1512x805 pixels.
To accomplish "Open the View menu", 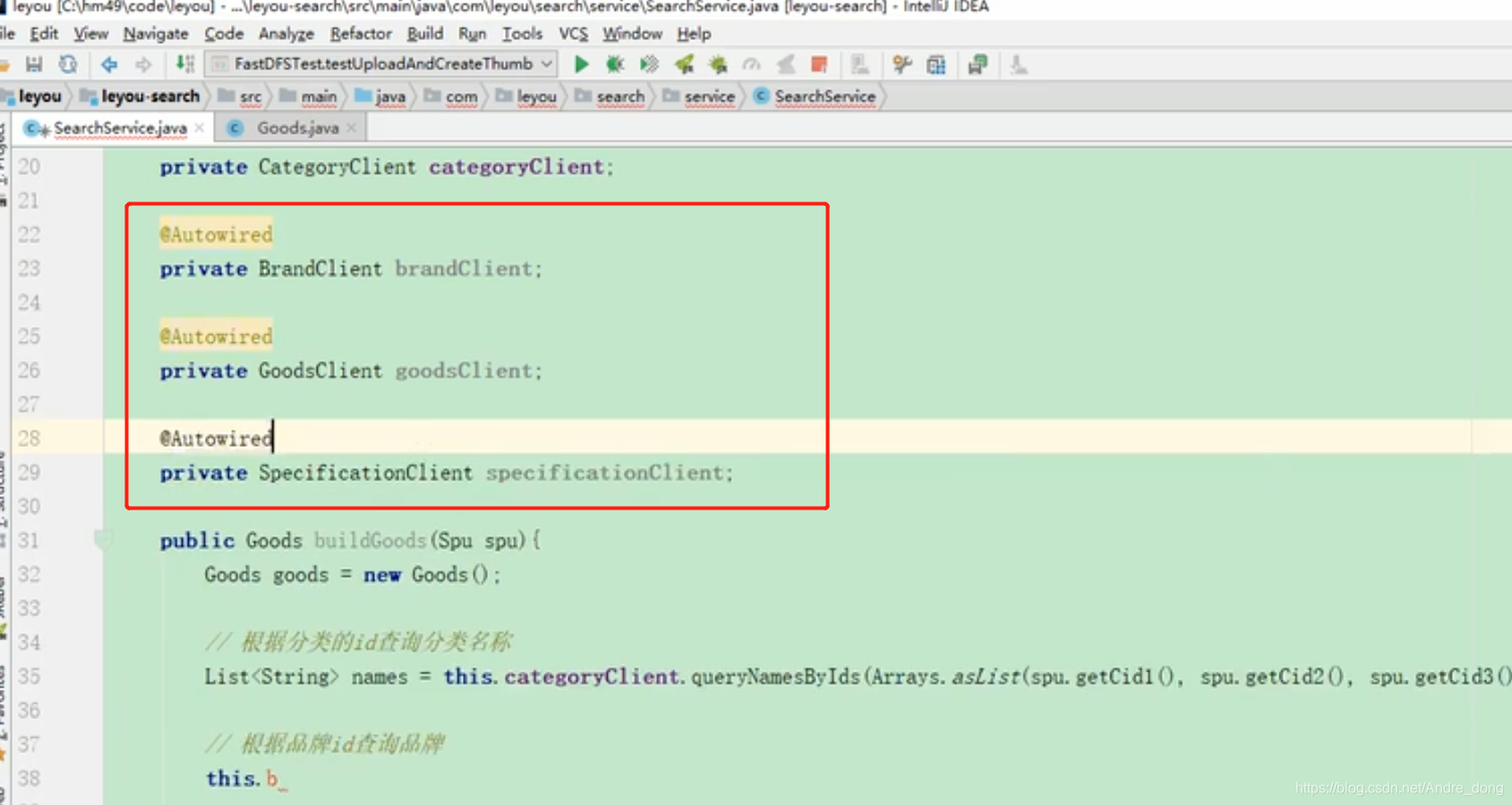I will [x=90, y=34].
